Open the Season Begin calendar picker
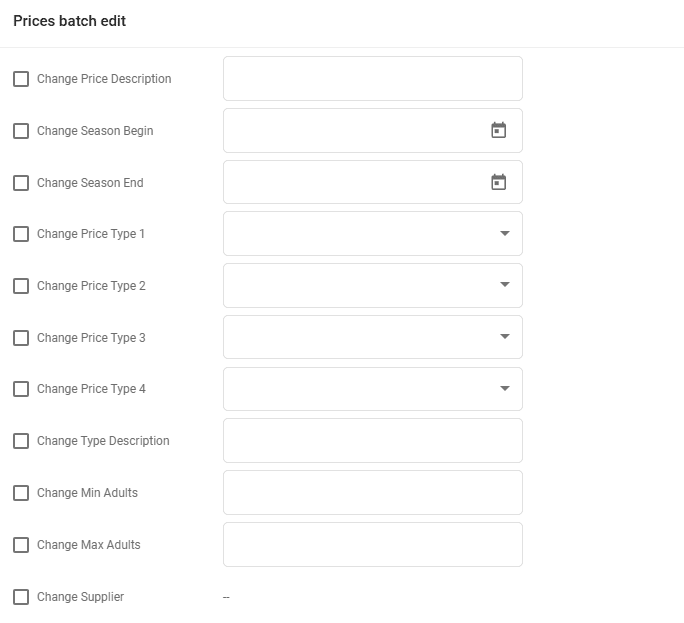 tap(498, 130)
